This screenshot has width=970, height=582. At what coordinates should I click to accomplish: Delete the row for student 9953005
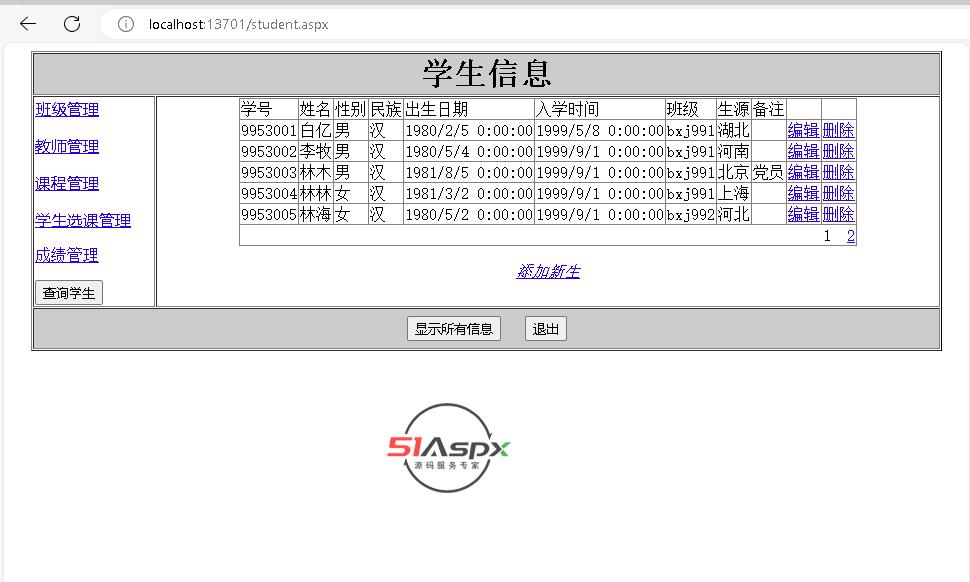click(838, 214)
